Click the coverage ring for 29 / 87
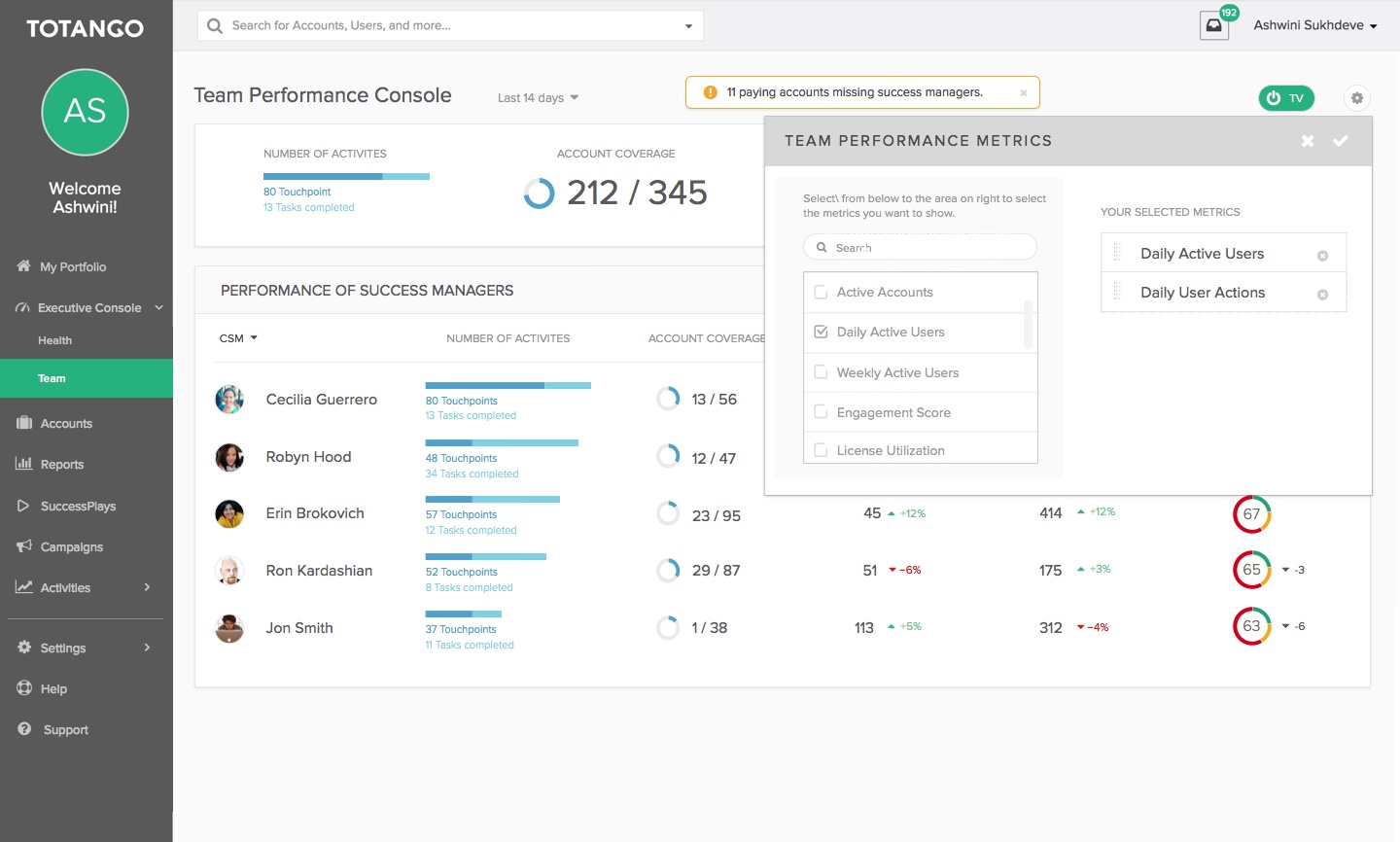The width and height of the screenshot is (1400, 842). pos(668,570)
